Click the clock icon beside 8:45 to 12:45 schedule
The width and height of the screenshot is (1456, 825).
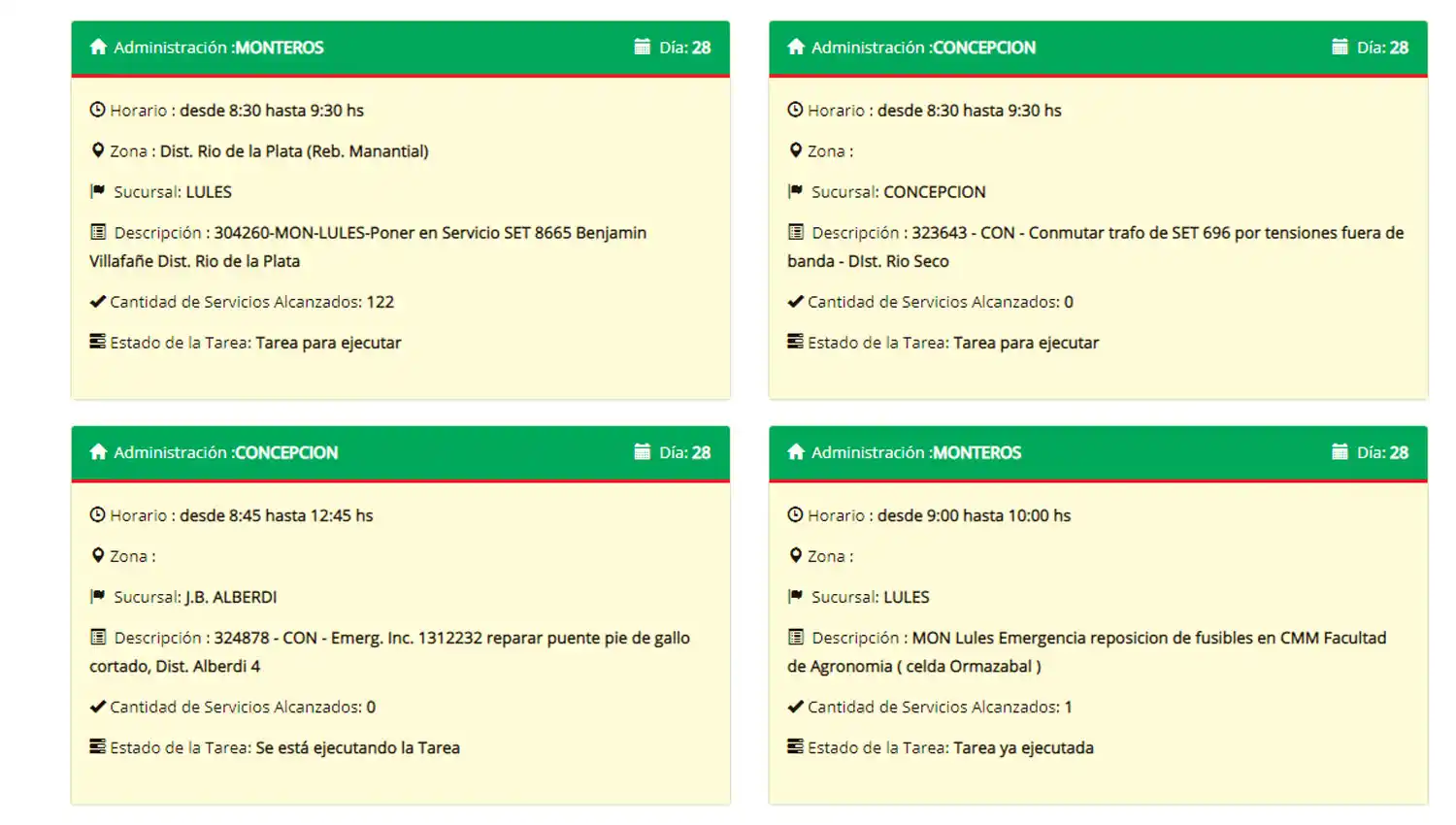pos(97,515)
